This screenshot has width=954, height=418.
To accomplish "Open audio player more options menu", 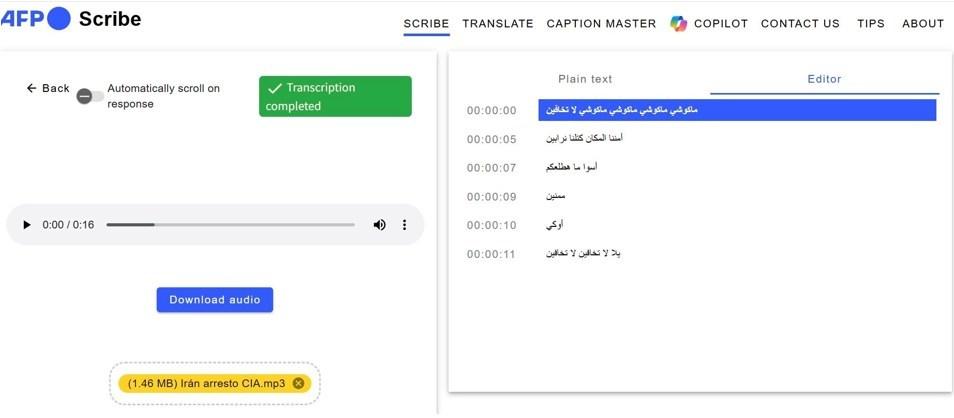I will point(404,225).
